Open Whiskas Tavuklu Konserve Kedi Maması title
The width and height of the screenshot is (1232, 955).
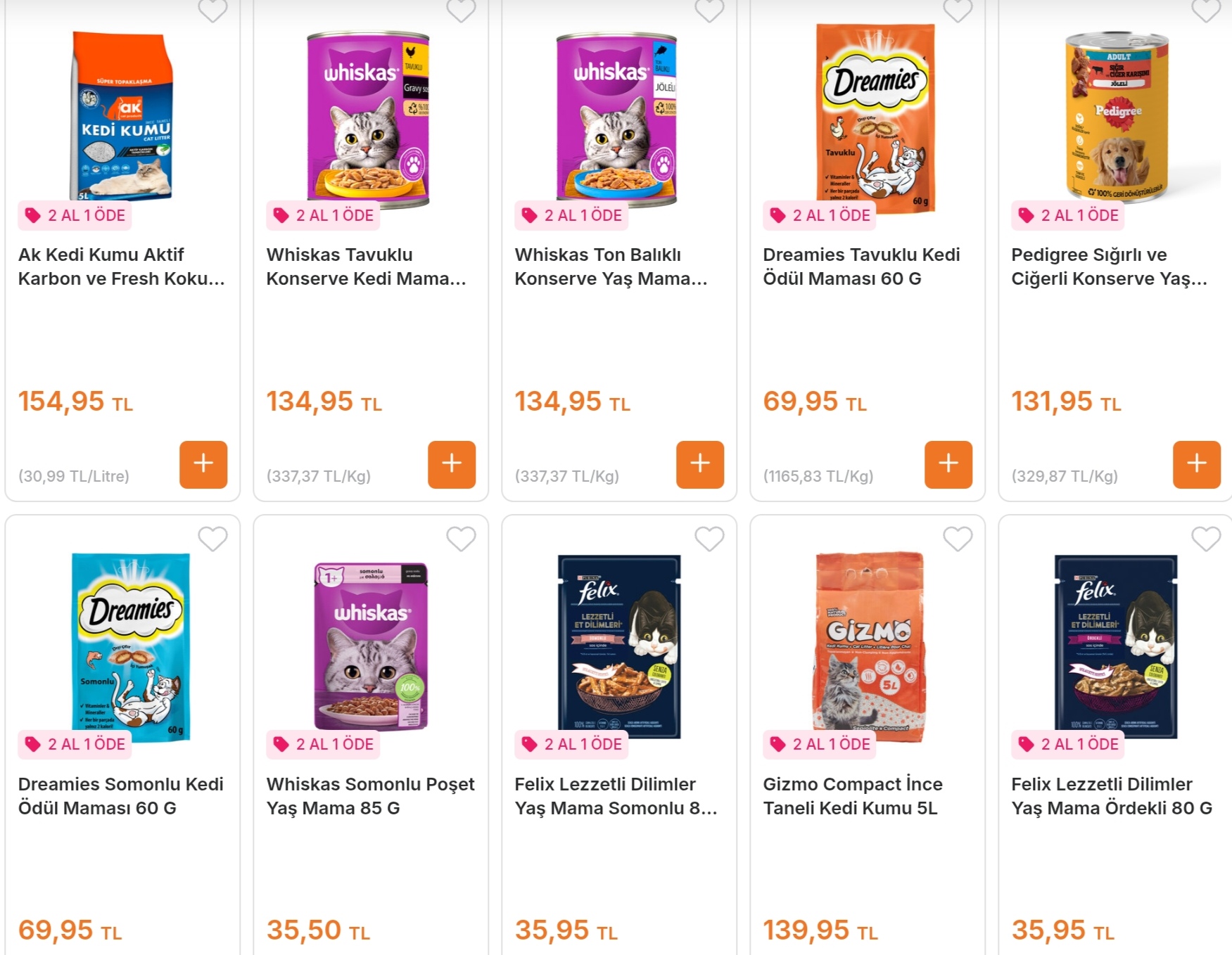(x=366, y=267)
